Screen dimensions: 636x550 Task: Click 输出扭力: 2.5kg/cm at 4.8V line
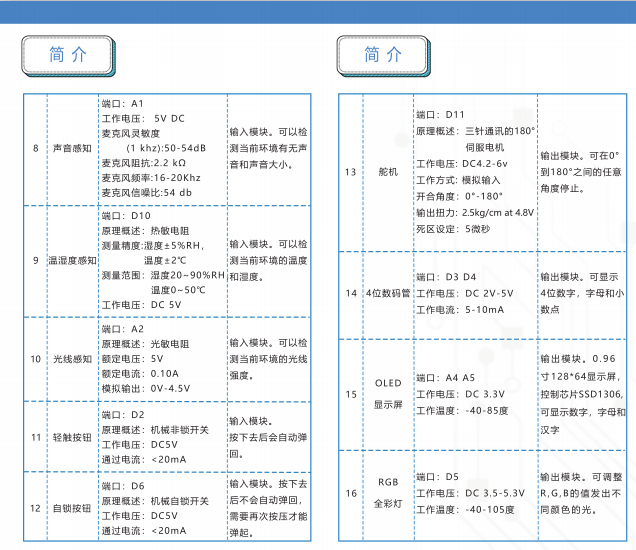point(475,213)
